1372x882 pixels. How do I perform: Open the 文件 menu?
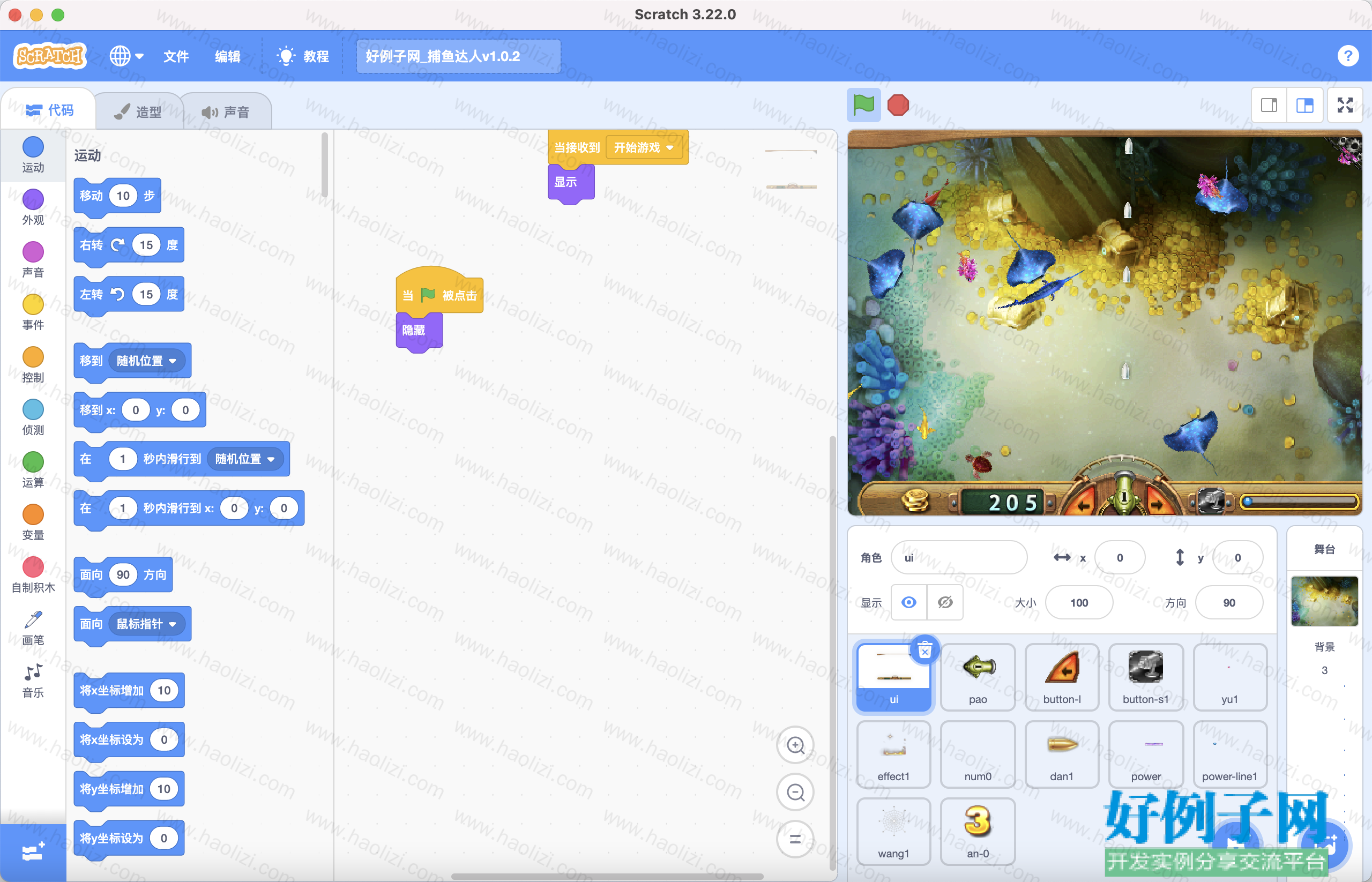pos(176,56)
